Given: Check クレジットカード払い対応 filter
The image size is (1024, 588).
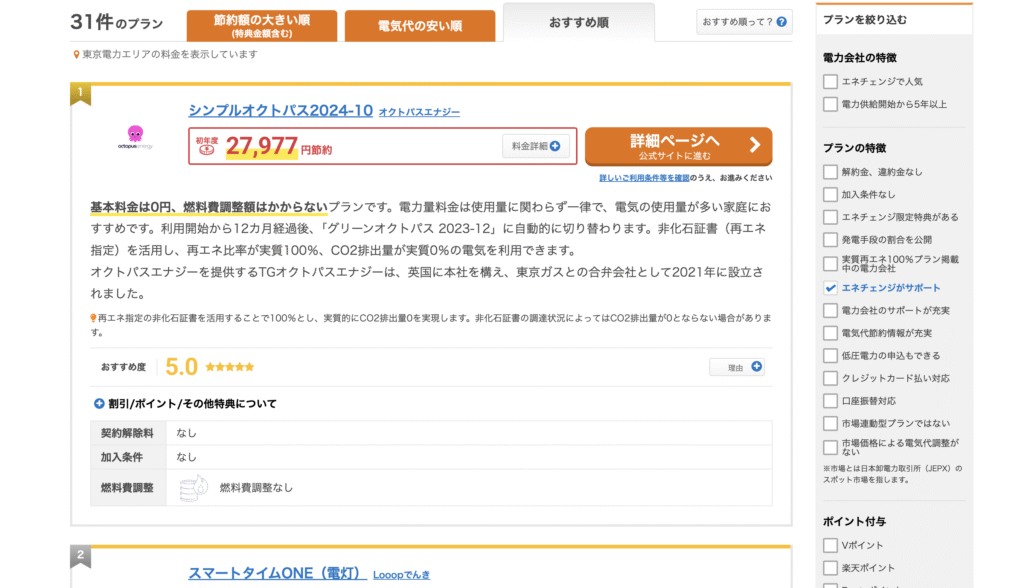Looking at the screenshot, I should [x=830, y=378].
